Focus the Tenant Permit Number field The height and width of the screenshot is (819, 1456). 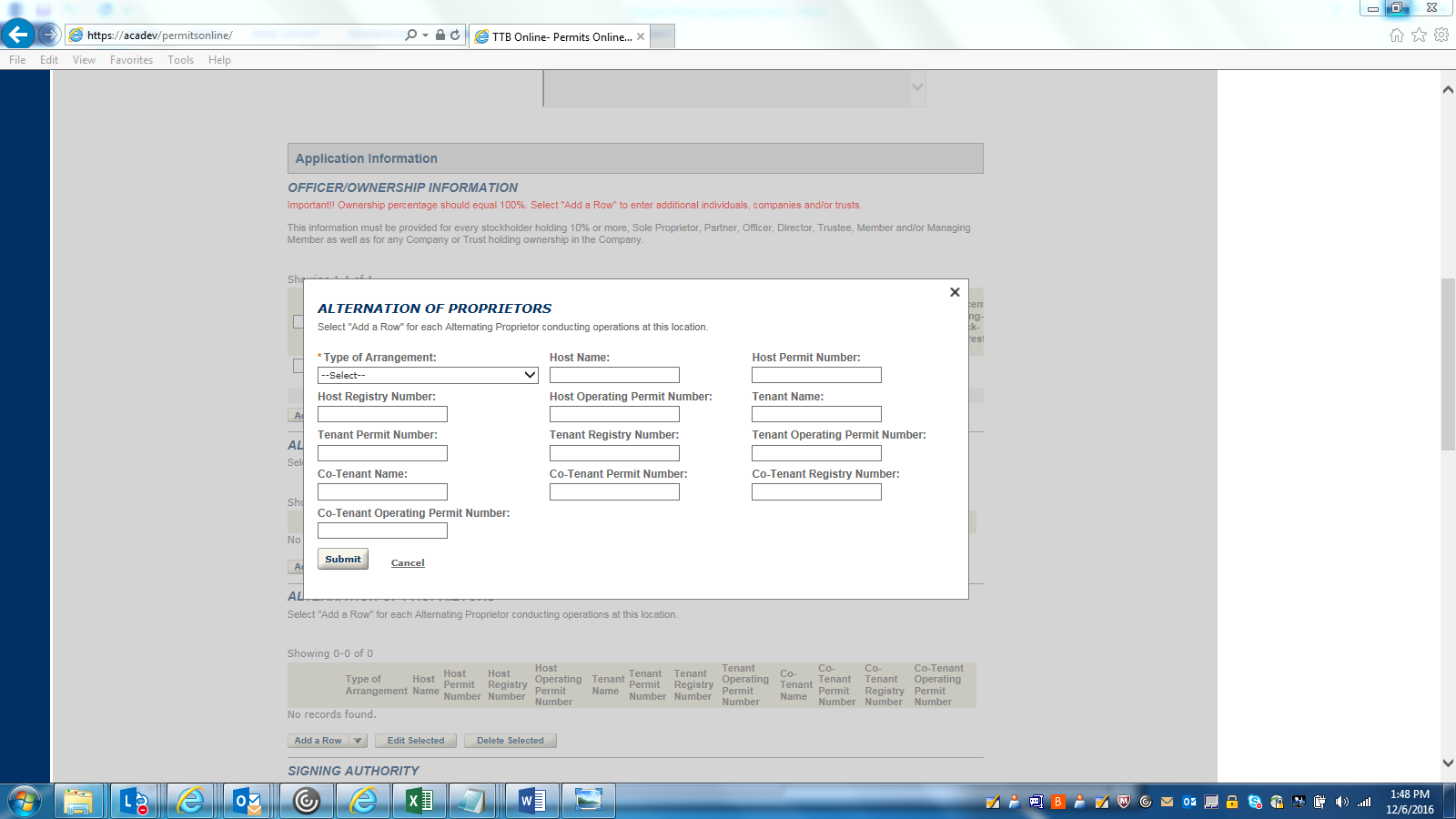(382, 453)
